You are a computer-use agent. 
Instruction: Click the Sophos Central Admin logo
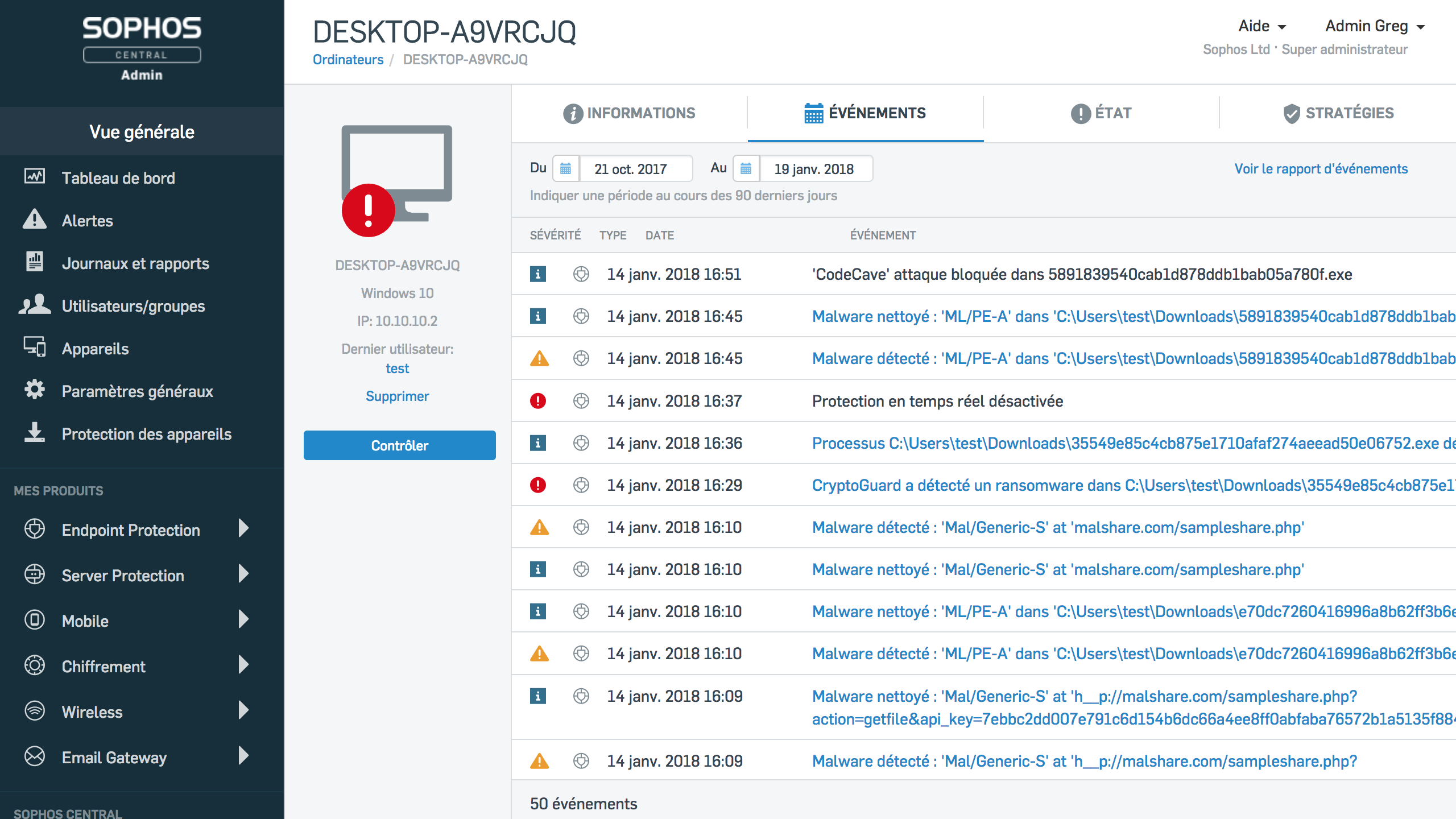pos(142,49)
